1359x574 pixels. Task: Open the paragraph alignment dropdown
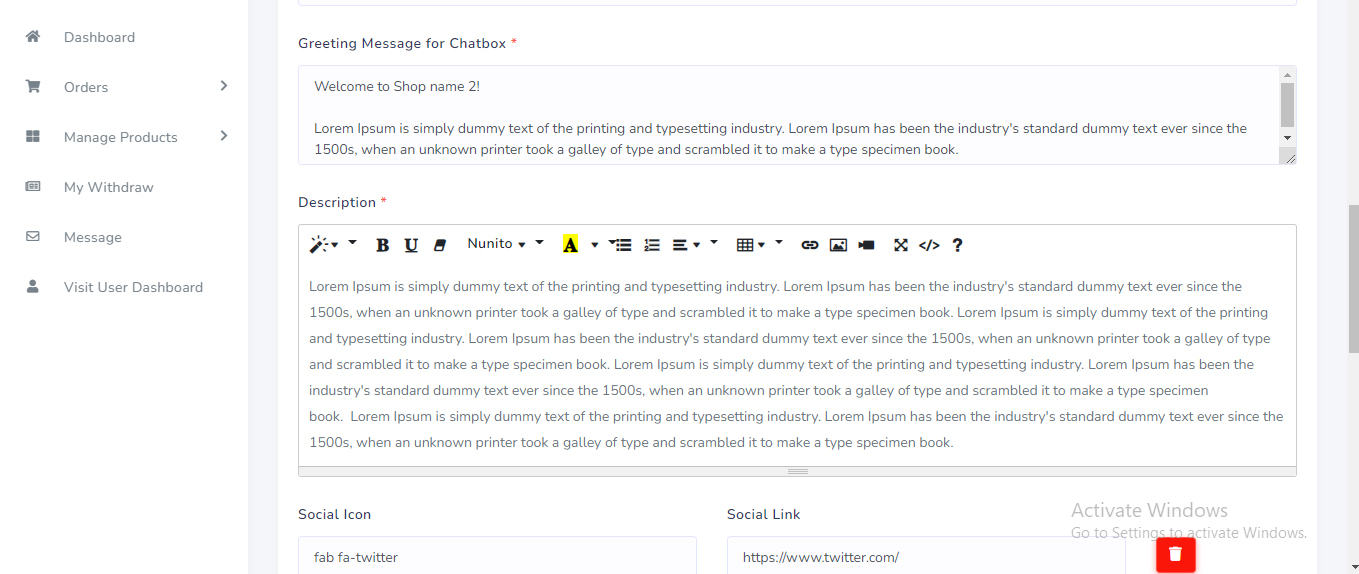(x=686, y=245)
